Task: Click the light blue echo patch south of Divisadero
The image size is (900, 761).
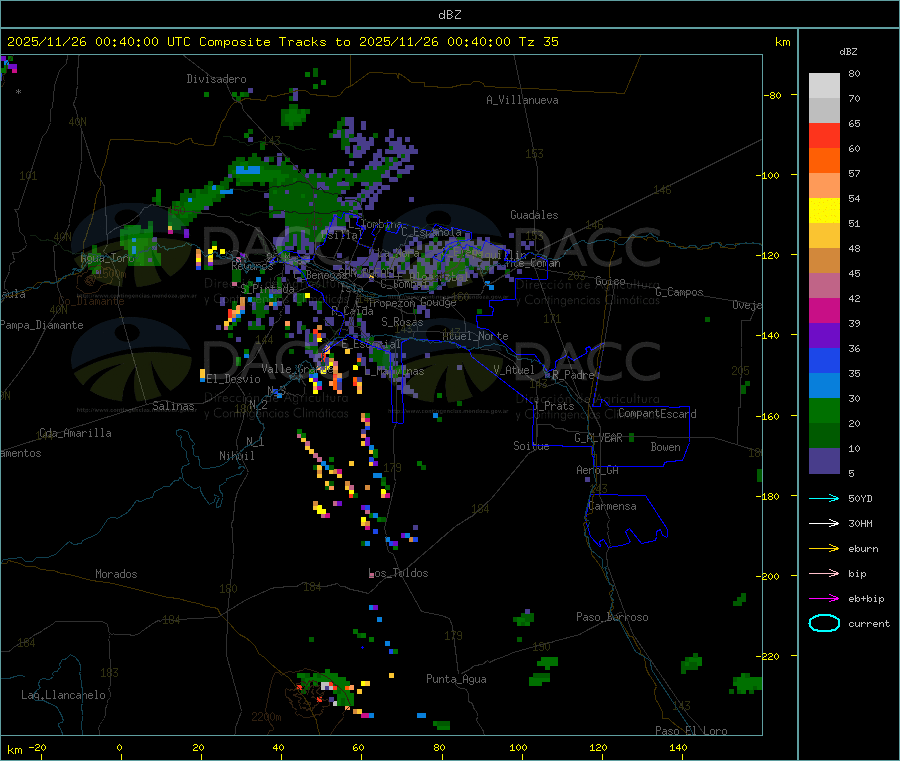Action: coord(248,170)
